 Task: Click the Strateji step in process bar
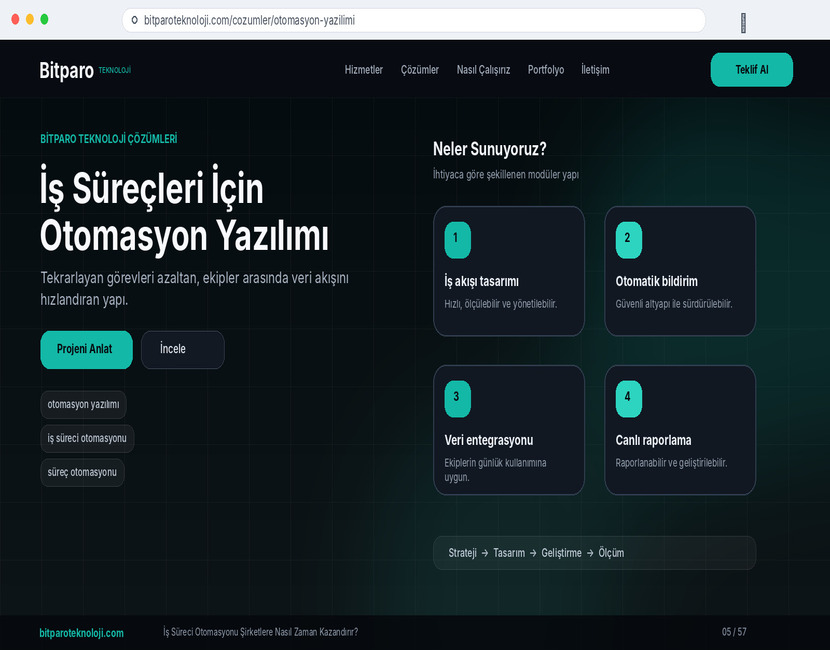tap(462, 553)
